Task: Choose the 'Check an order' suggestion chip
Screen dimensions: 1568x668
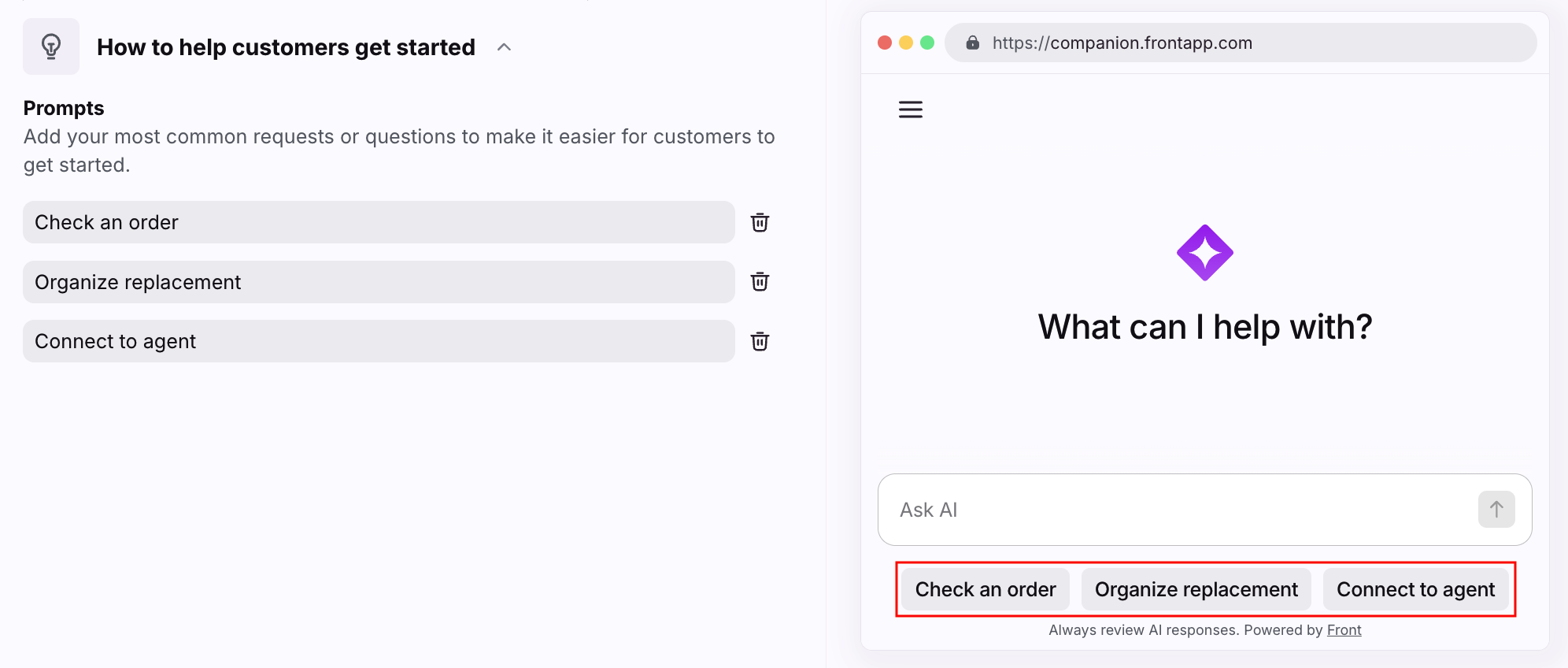Action: pos(986,589)
